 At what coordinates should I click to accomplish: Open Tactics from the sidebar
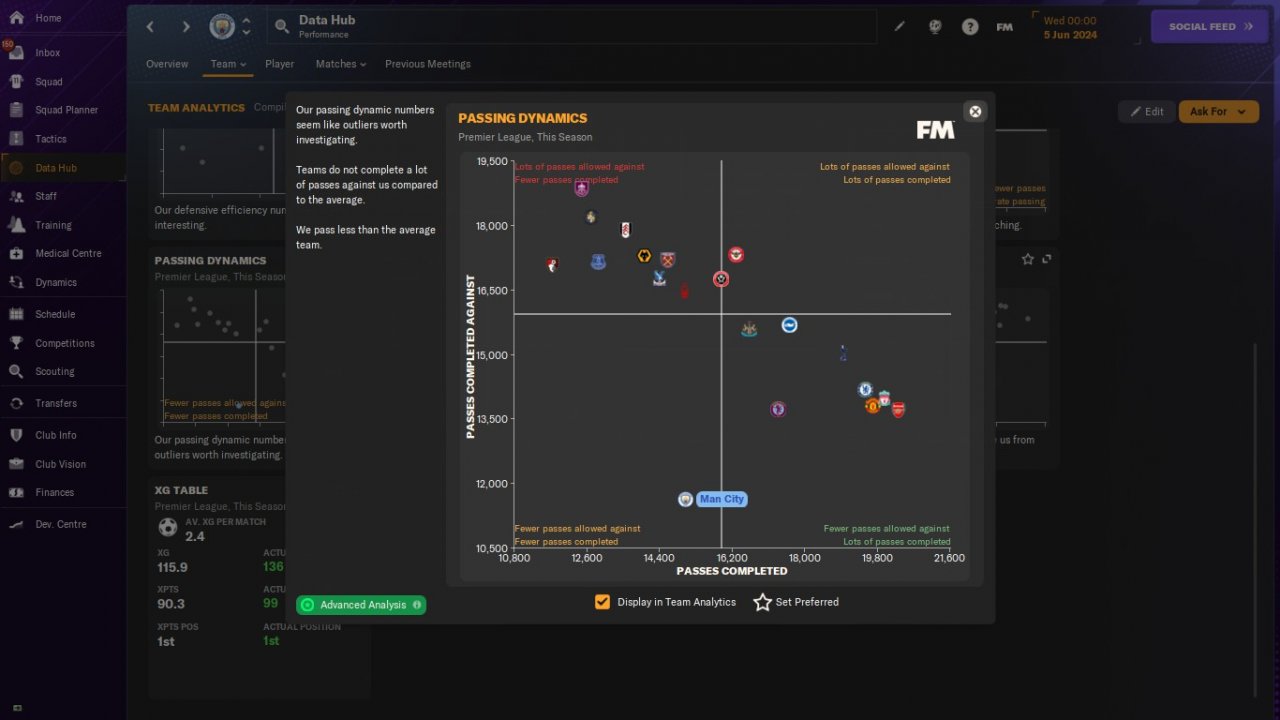[50, 139]
